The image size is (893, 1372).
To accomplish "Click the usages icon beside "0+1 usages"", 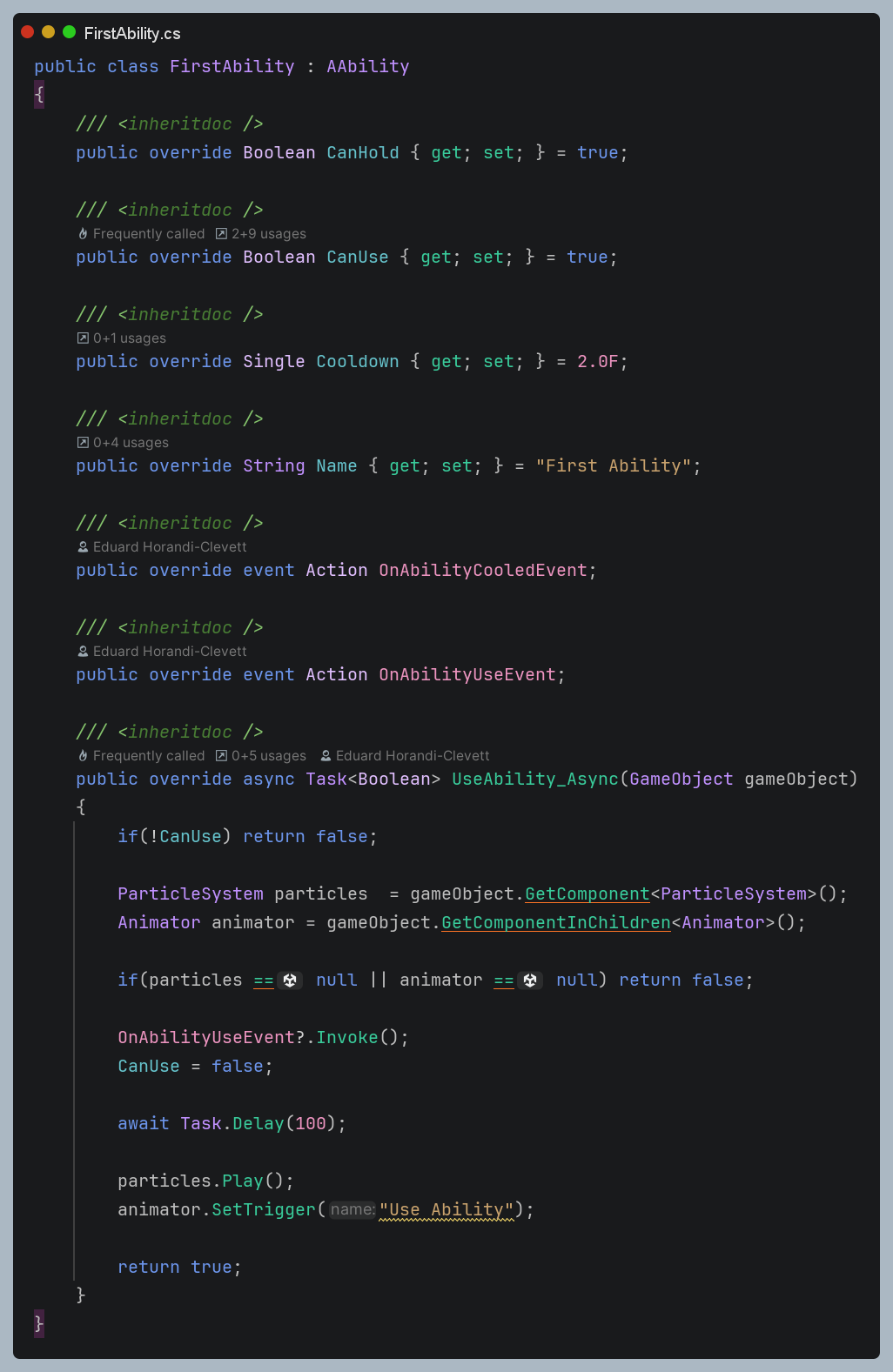I will [83, 338].
